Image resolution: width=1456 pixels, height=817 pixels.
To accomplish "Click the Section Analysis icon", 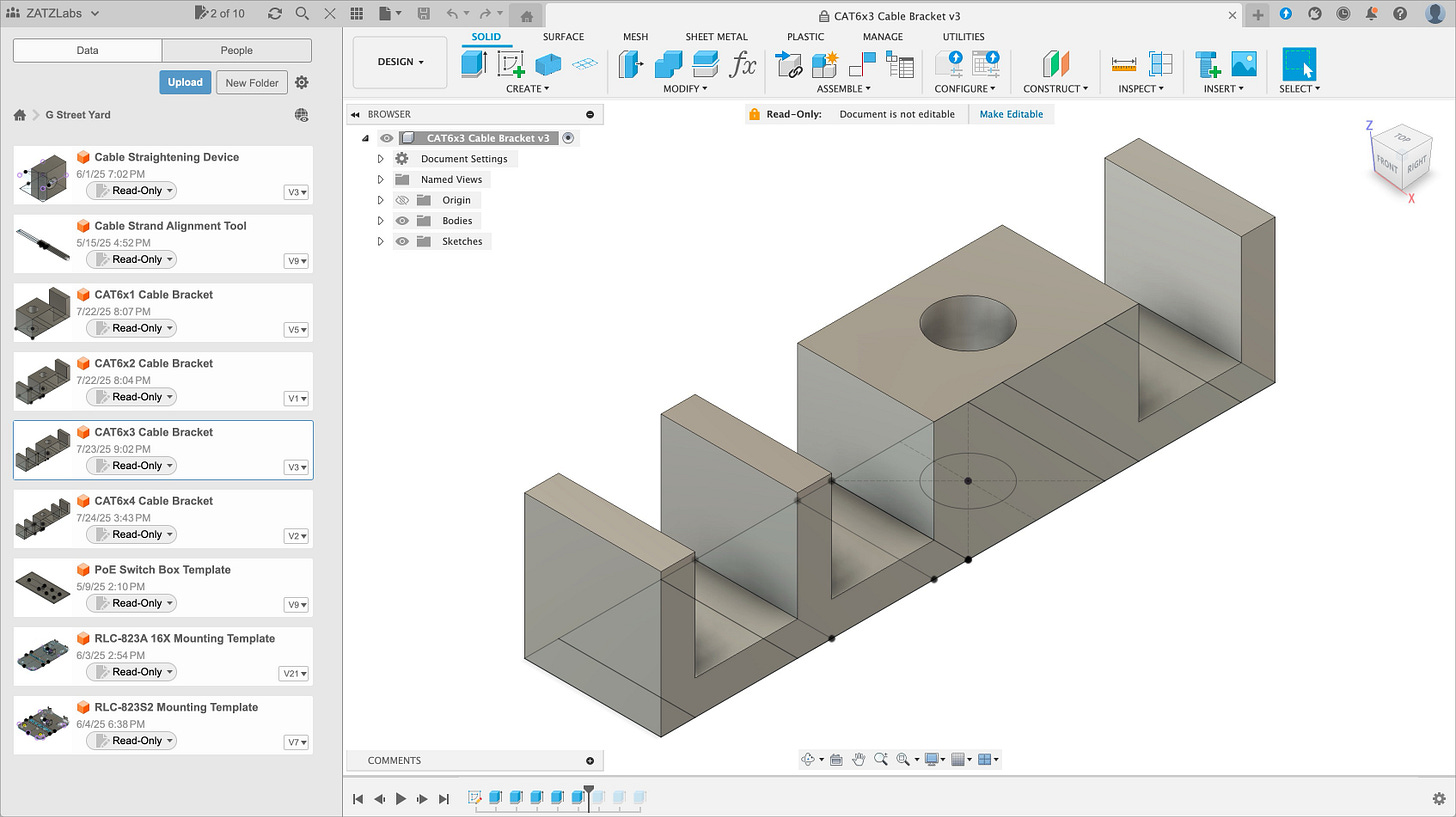I will [1161, 64].
